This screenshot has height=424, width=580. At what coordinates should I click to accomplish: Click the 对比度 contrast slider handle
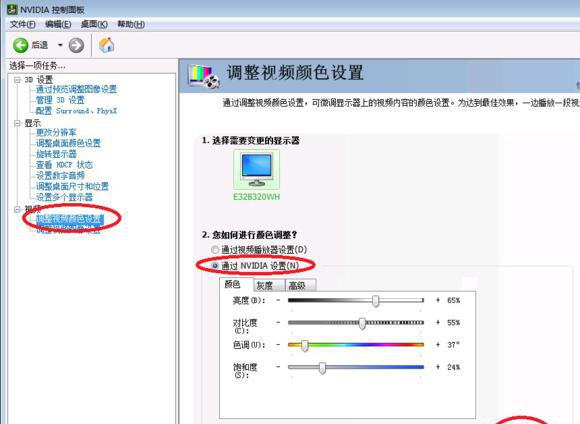[362, 323]
